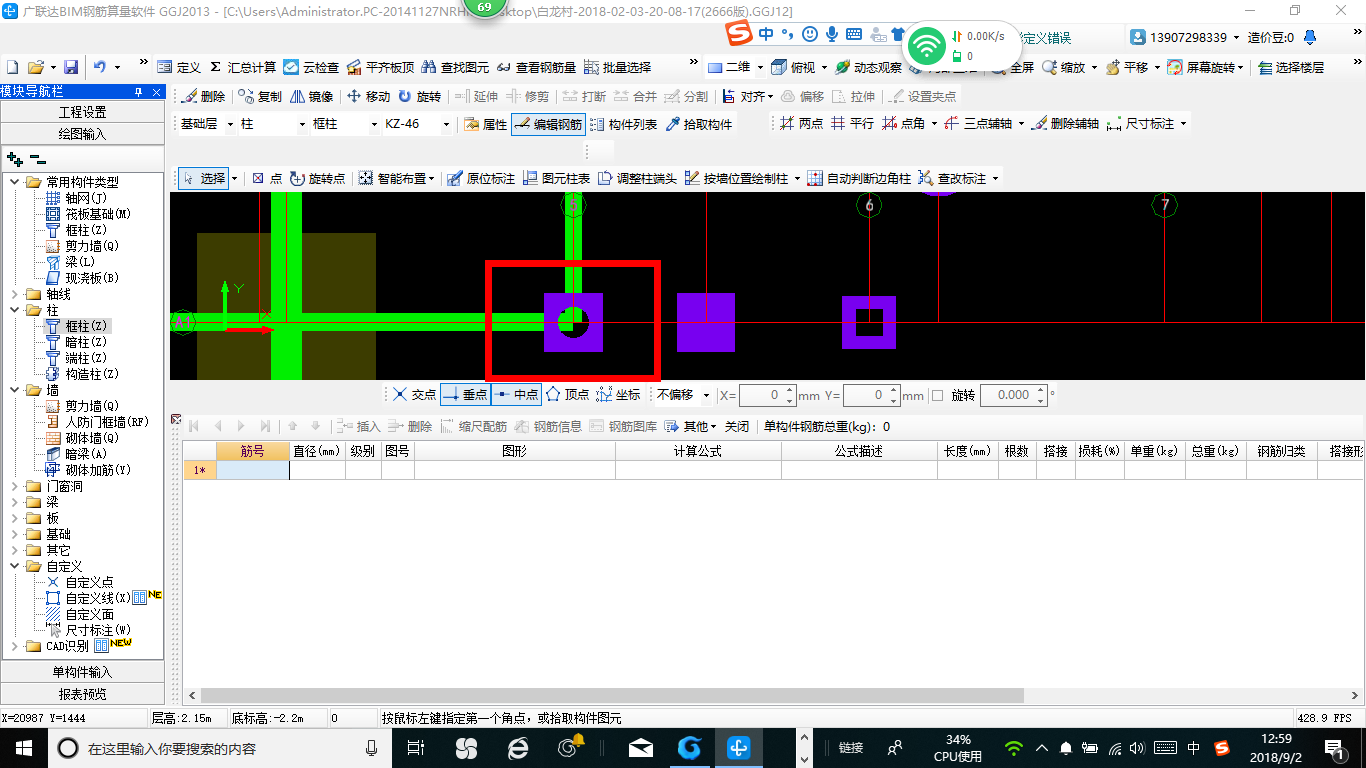Click the Save disk icon
This screenshot has width=1366, height=768.
71,67
